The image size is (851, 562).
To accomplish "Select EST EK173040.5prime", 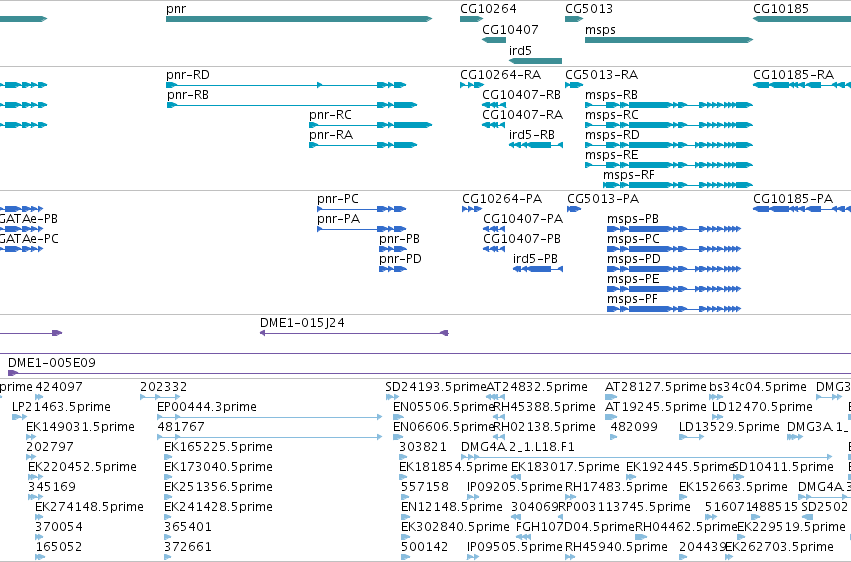I will tap(168, 477).
